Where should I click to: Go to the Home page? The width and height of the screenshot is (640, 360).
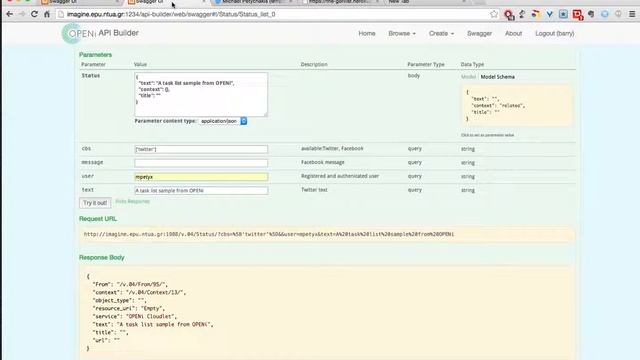tap(367, 33)
